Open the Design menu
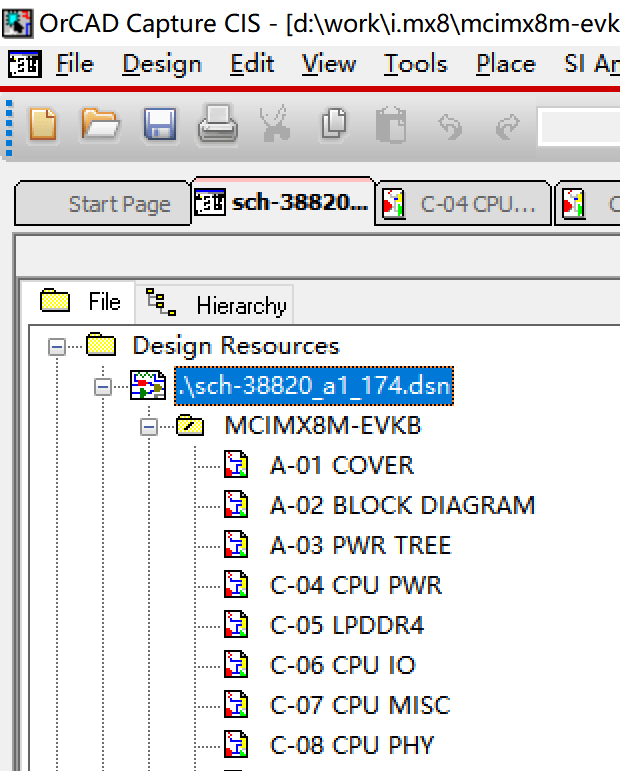 point(162,64)
